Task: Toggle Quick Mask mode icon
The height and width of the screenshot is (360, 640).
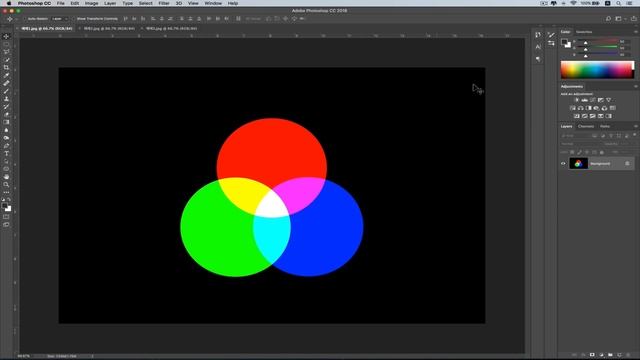Action: tap(6, 217)
